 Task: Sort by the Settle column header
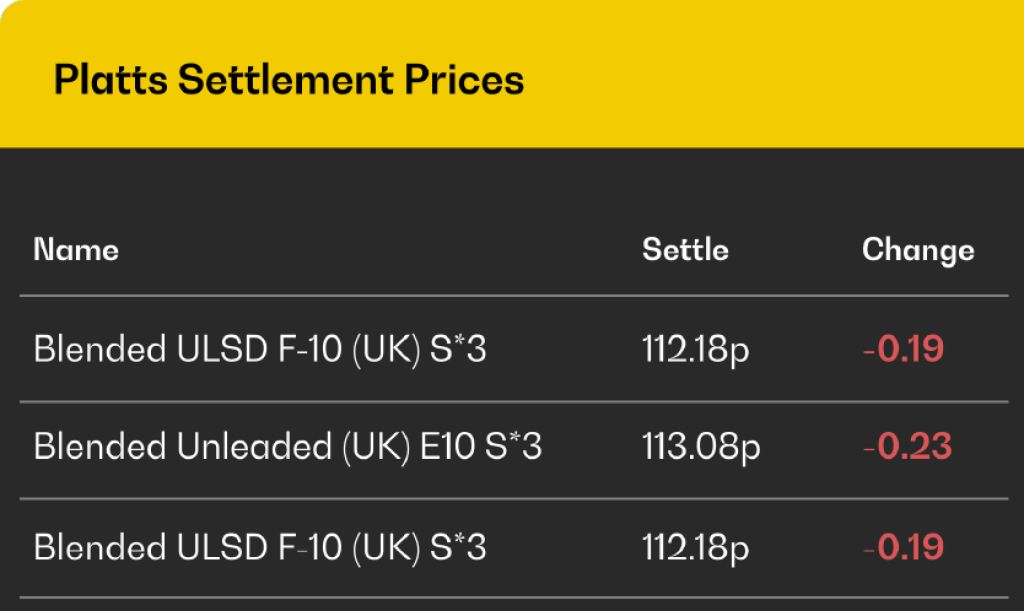tap(685, 249)
